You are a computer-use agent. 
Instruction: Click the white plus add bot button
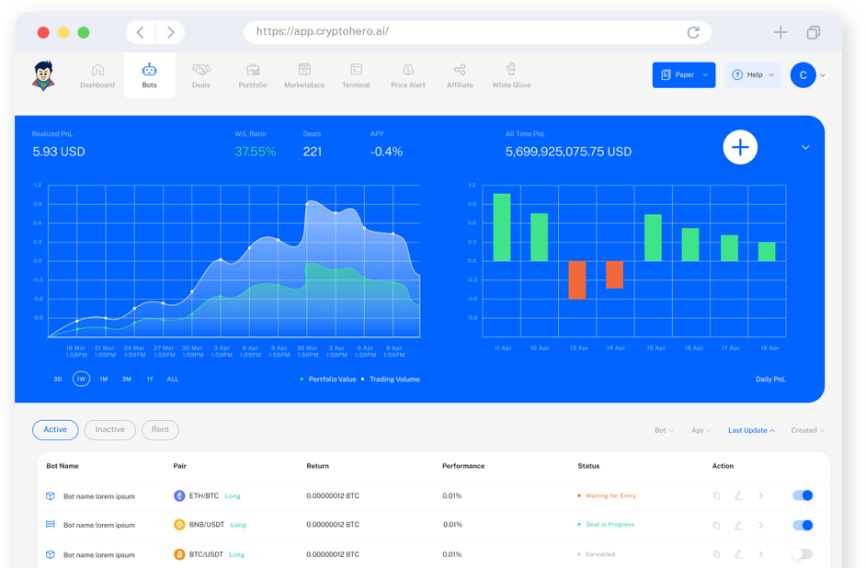click(x=740, y=148)
